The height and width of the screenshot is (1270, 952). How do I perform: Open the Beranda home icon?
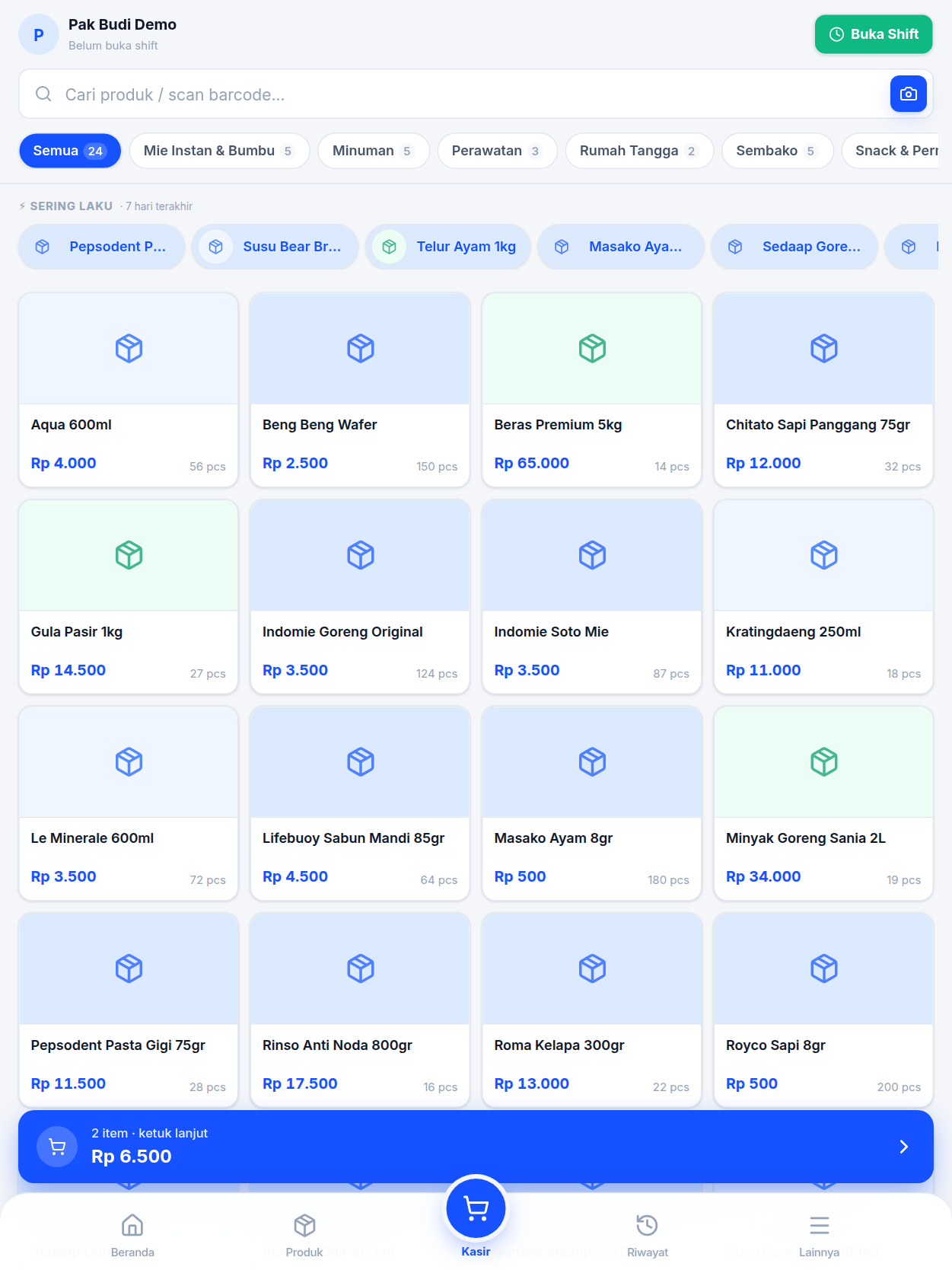coord(132,1225)
